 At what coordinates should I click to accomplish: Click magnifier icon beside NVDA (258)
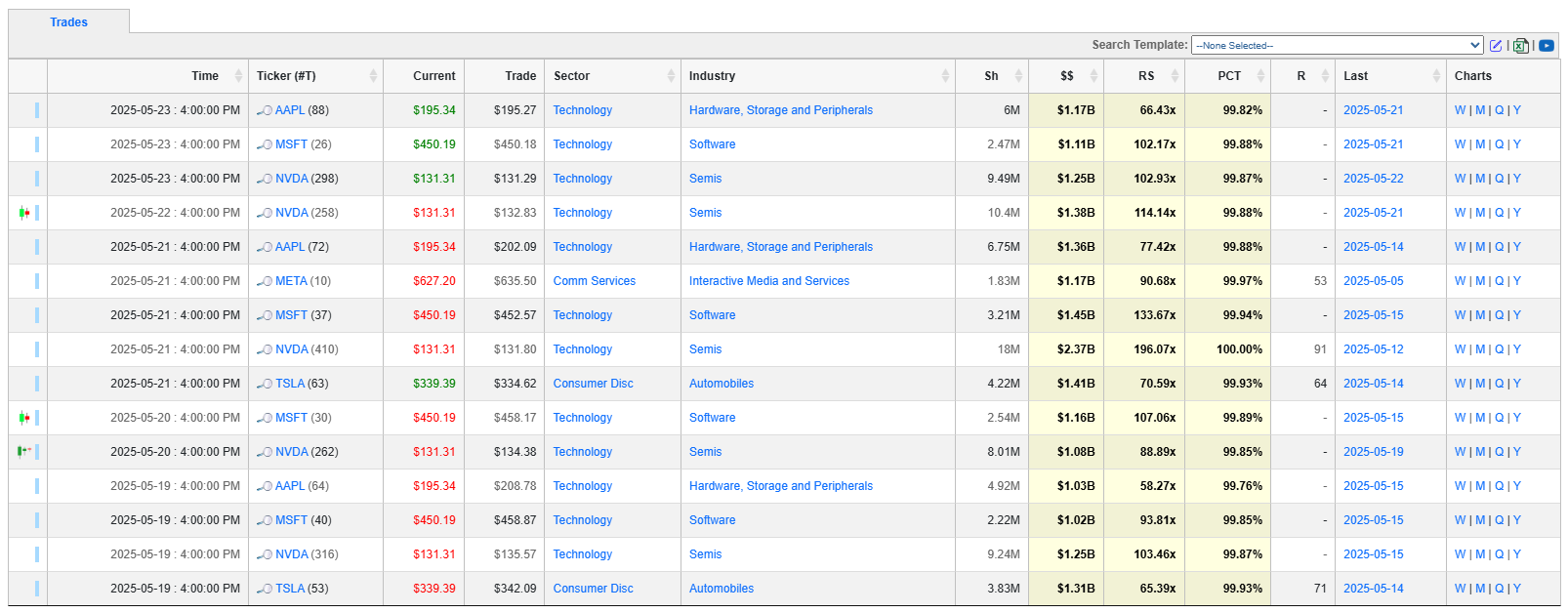click(x=265, y=213)
